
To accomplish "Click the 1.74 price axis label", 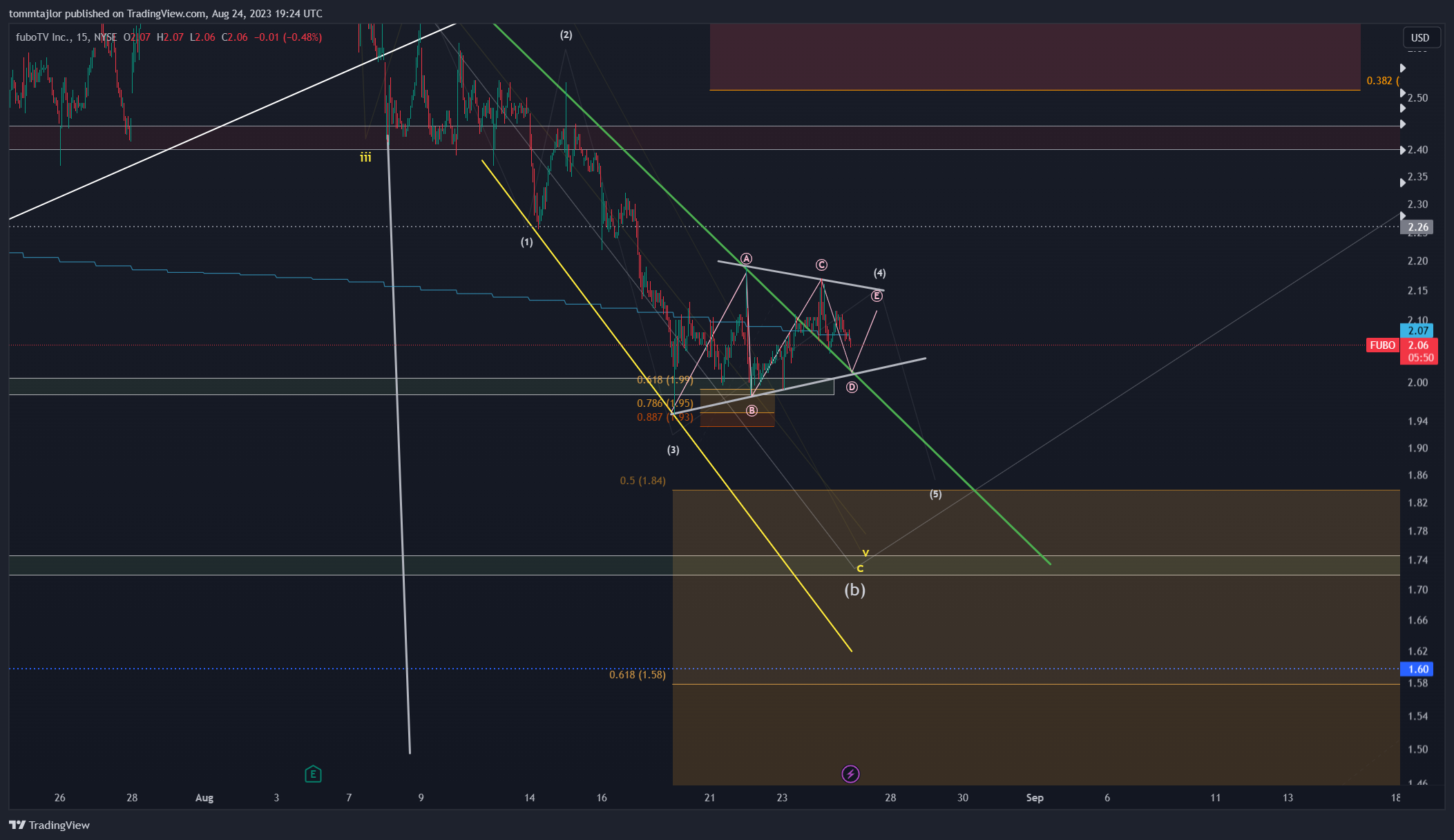I will 1418,560.
